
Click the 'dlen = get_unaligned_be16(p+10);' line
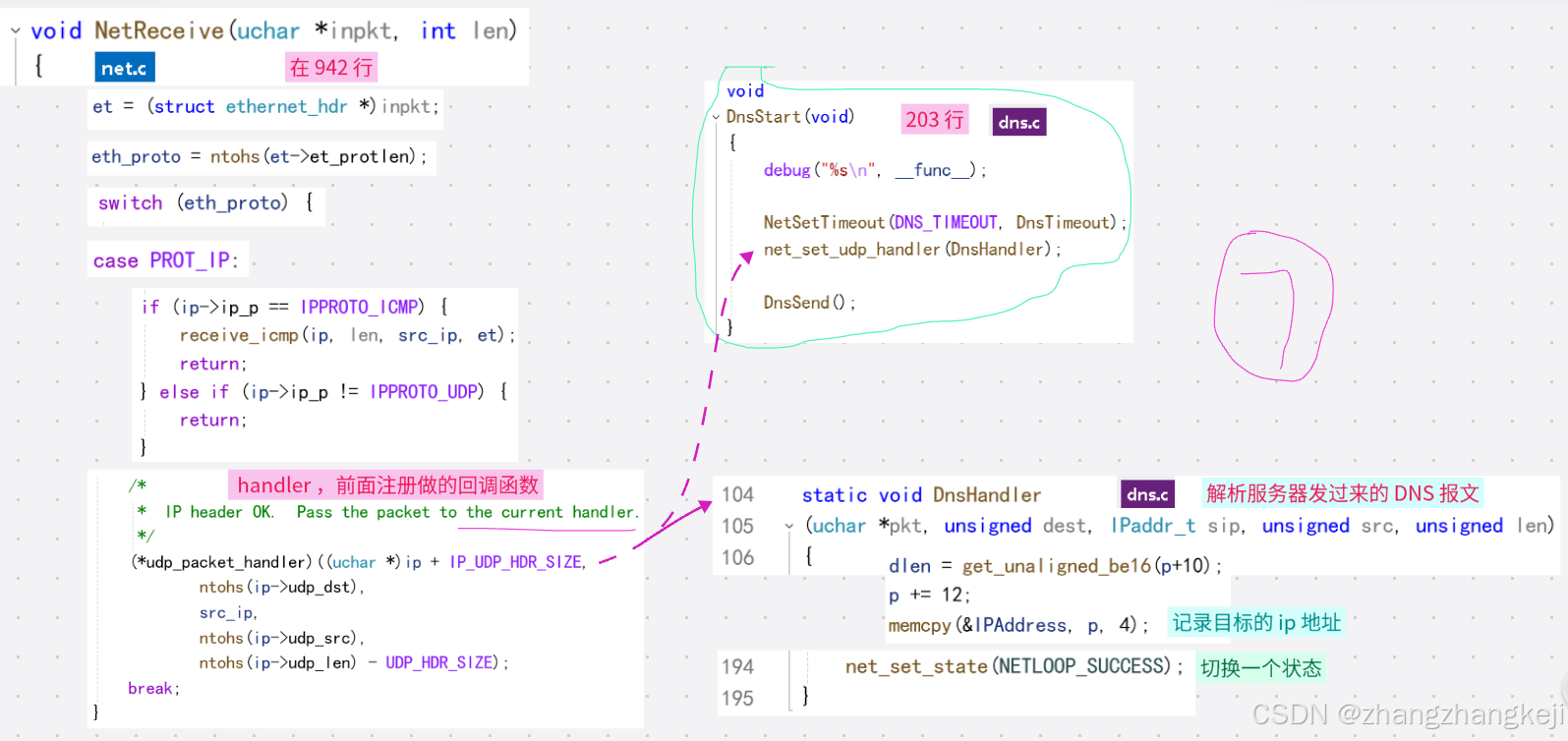1055,565
